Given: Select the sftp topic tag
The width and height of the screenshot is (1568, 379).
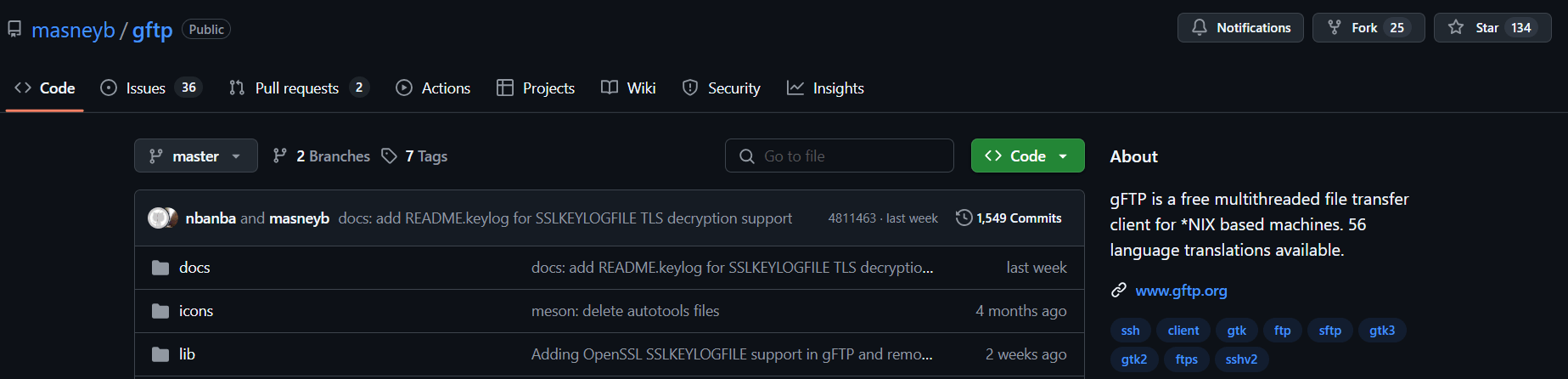Looking at the screenshot, I should click(x=1330, y=331).
